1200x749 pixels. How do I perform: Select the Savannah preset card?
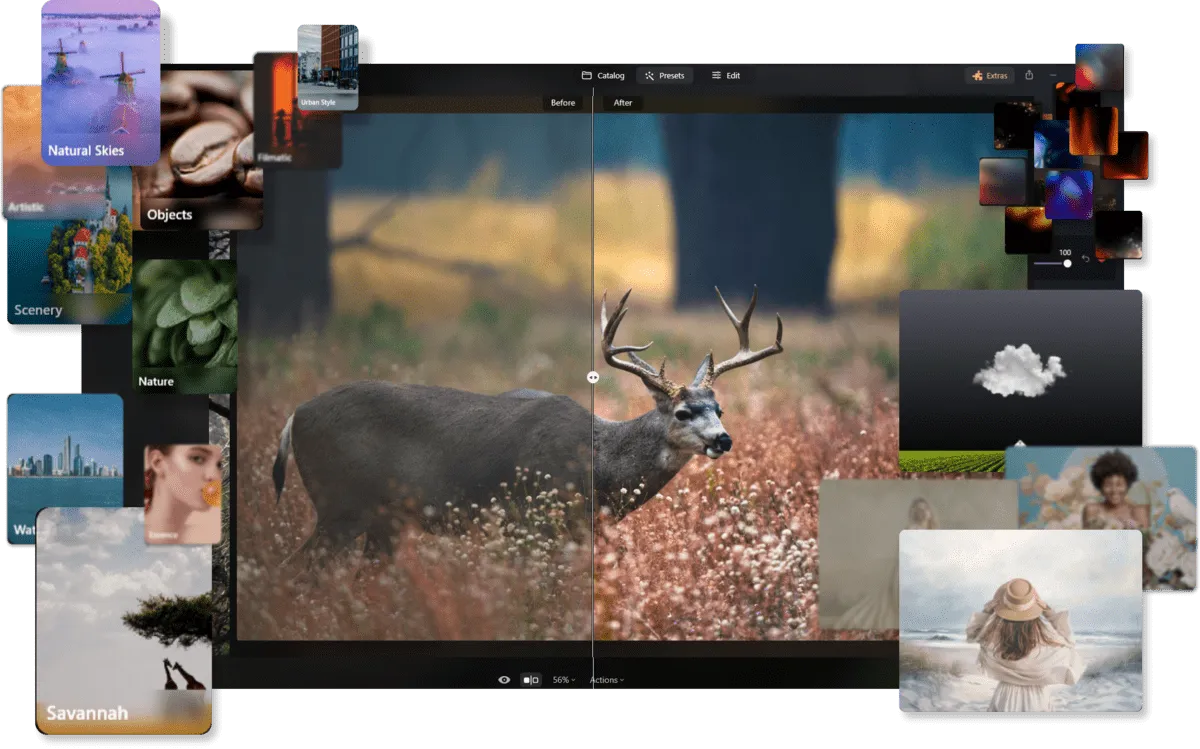(124, 622)
